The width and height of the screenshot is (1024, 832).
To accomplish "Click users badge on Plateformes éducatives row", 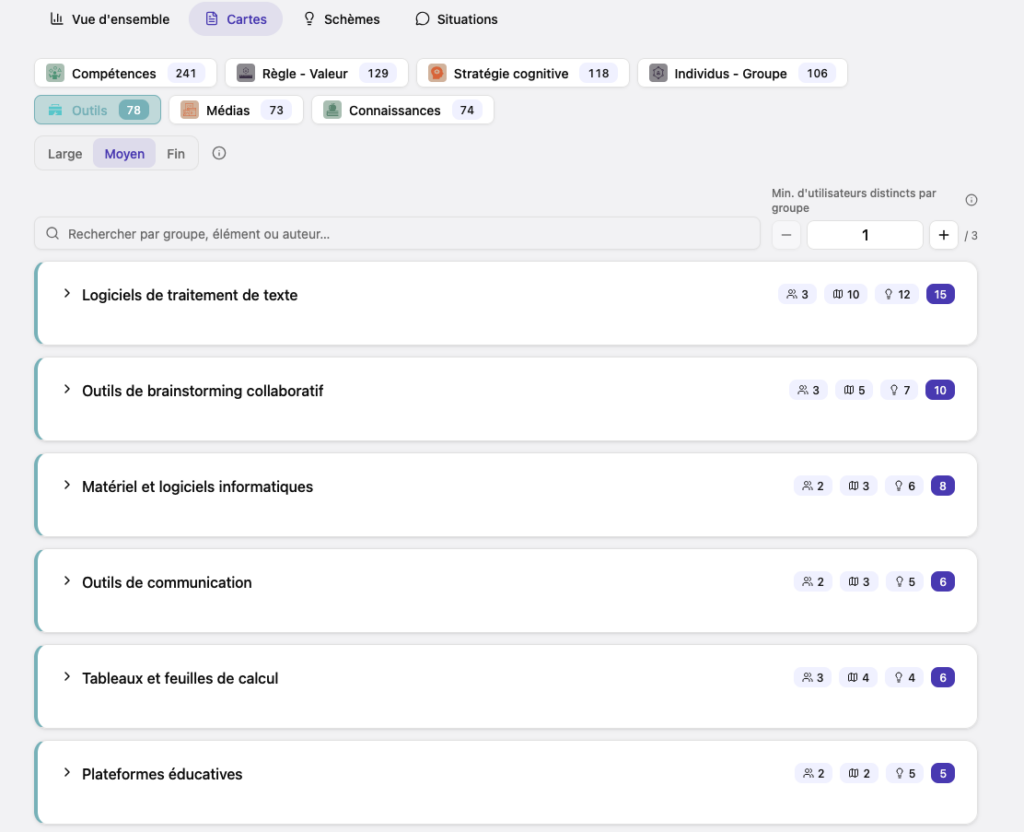I will tap(814, 773).
